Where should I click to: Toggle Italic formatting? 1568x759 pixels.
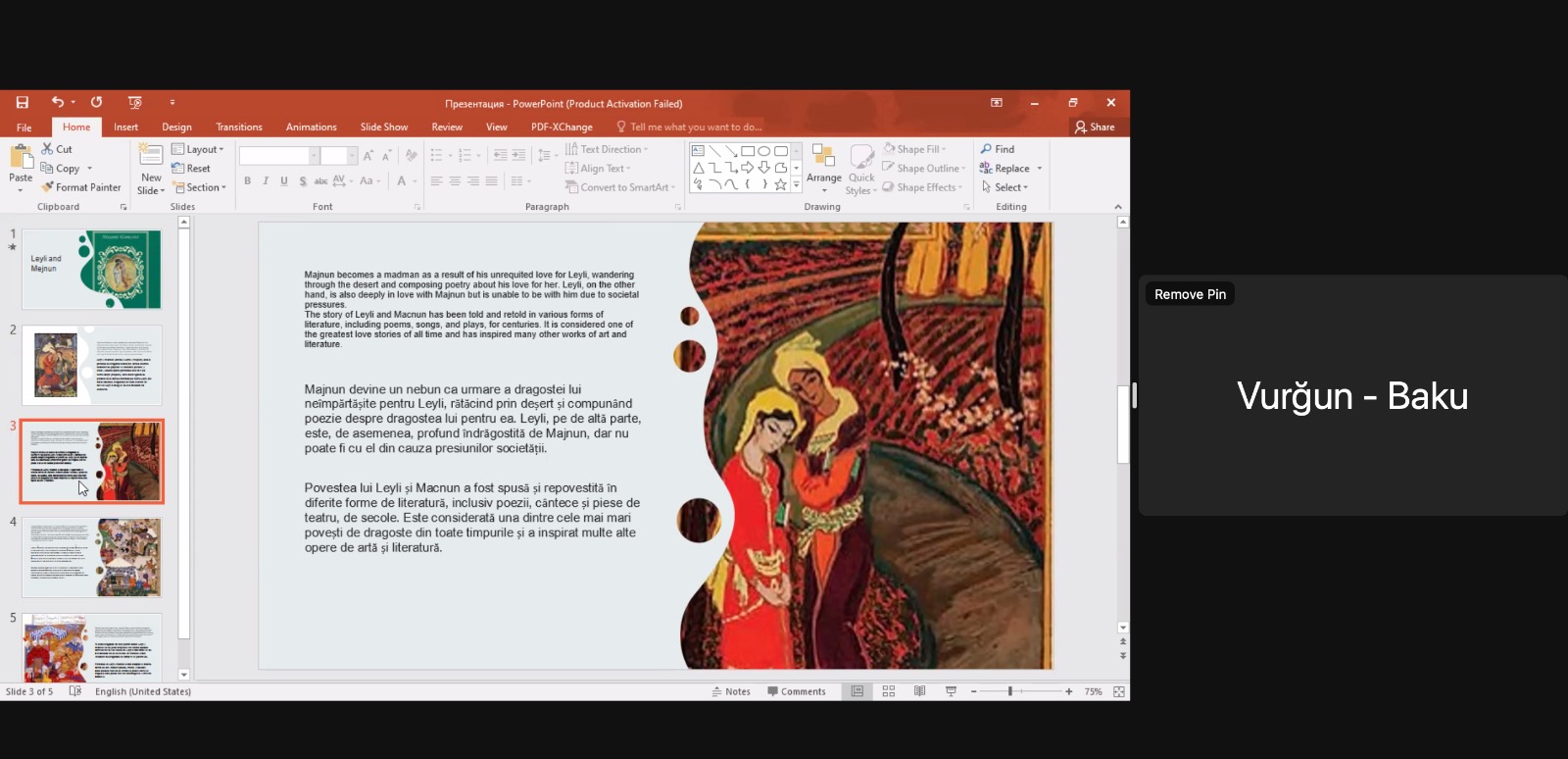tap(266, 180)
